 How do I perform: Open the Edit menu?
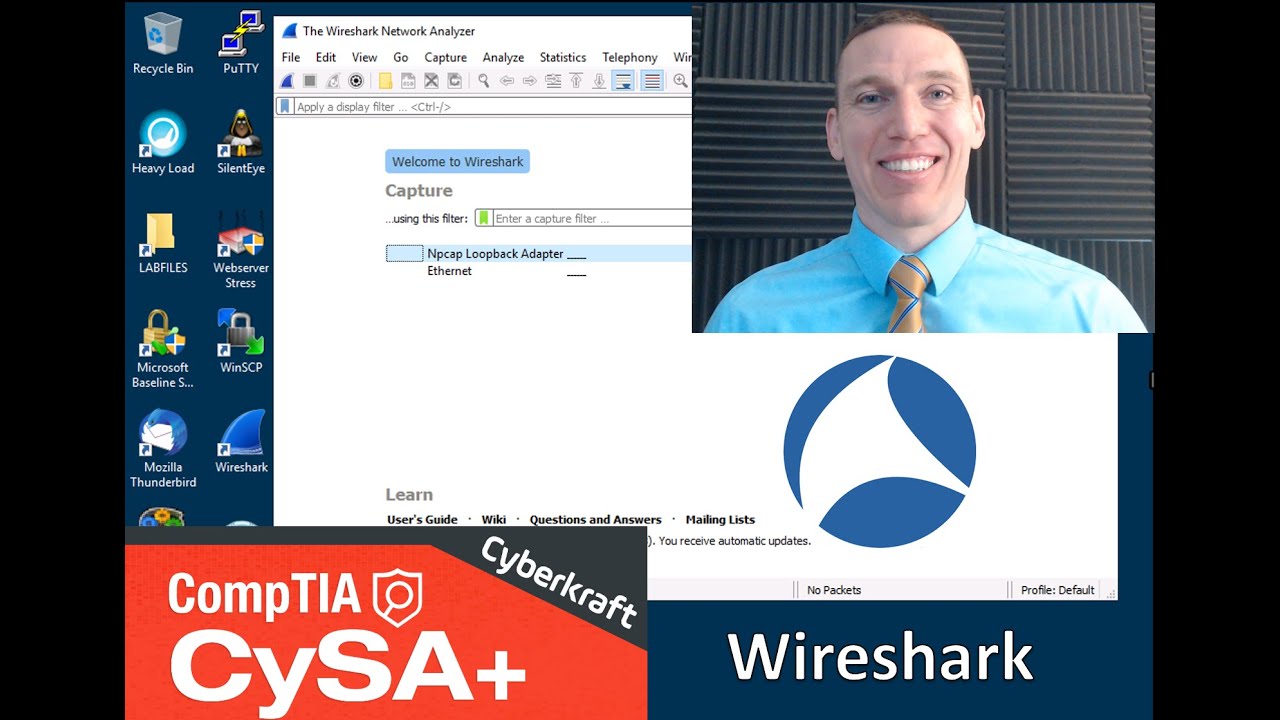326,57
